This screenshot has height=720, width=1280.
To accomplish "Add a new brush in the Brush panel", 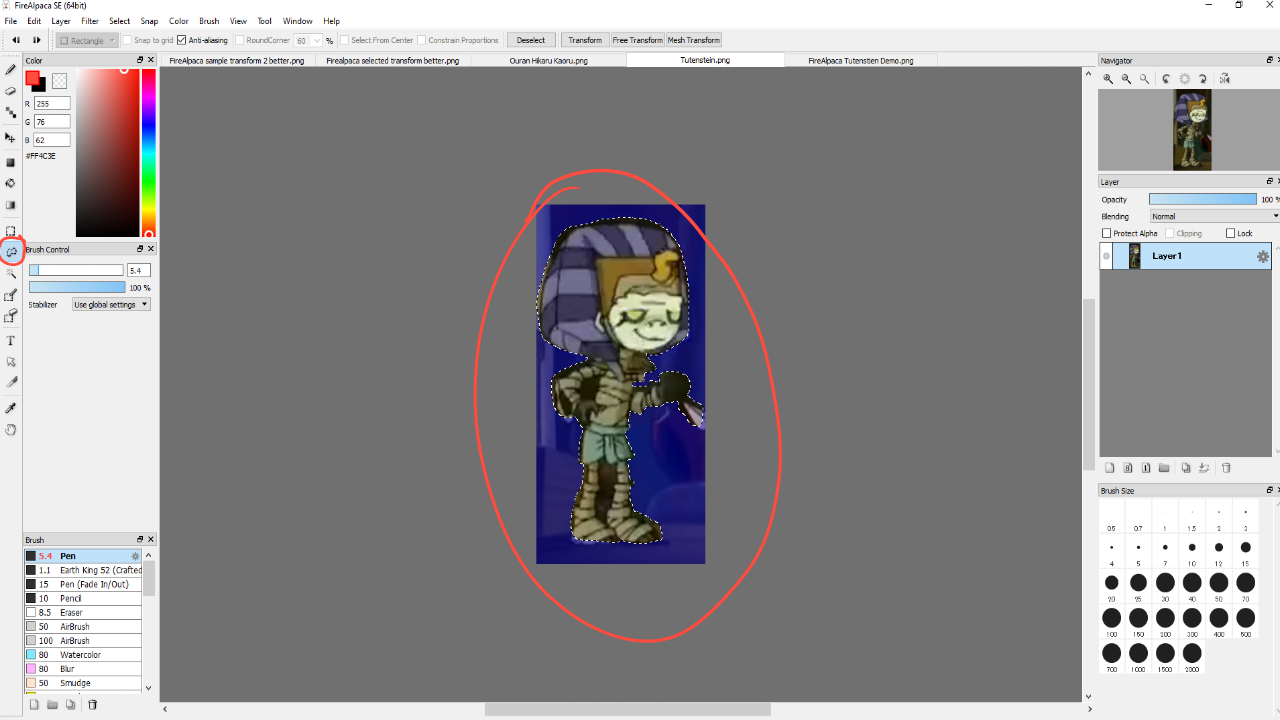I will point(34,705).
